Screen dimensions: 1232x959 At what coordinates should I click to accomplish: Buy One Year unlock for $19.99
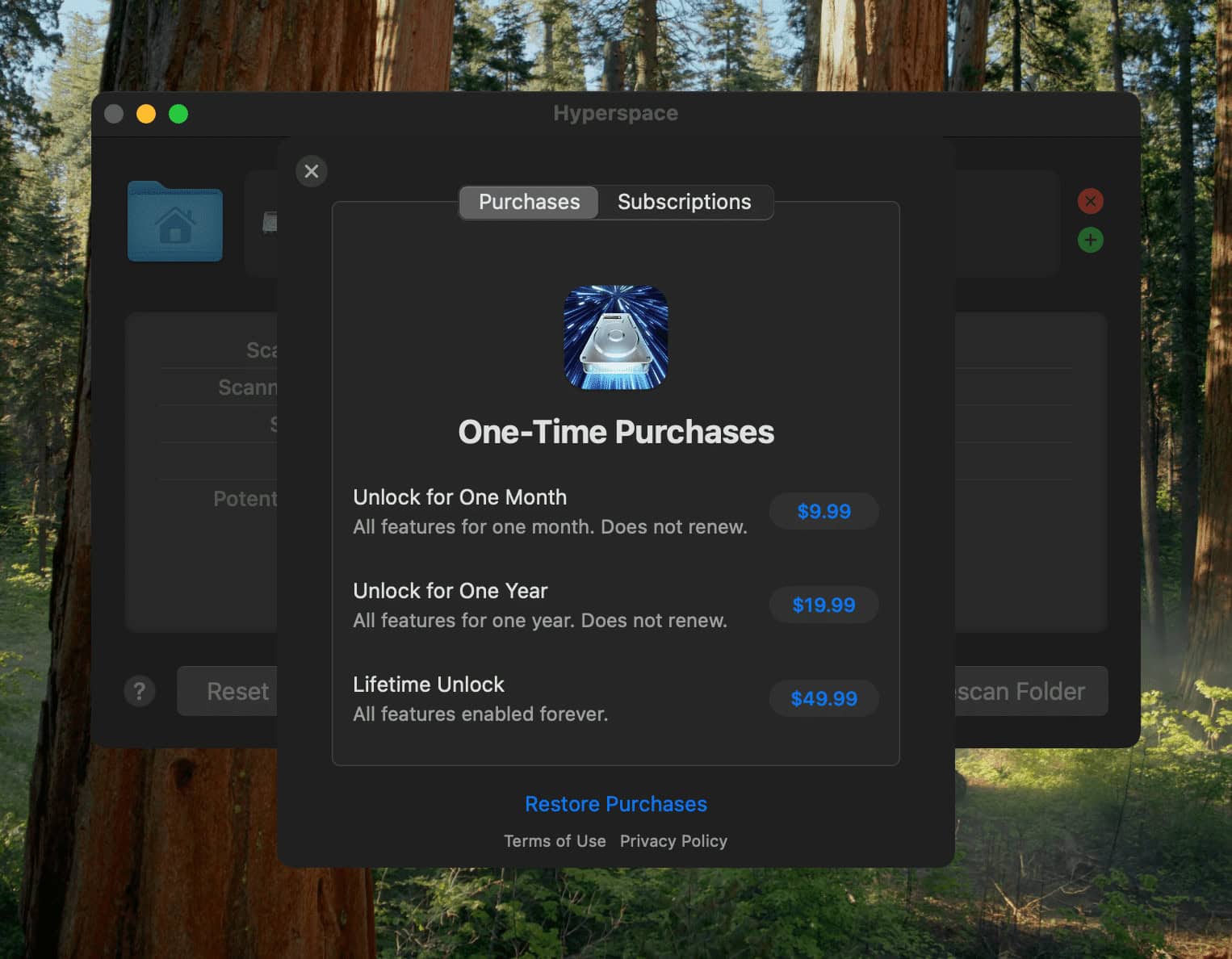[823, 605]
